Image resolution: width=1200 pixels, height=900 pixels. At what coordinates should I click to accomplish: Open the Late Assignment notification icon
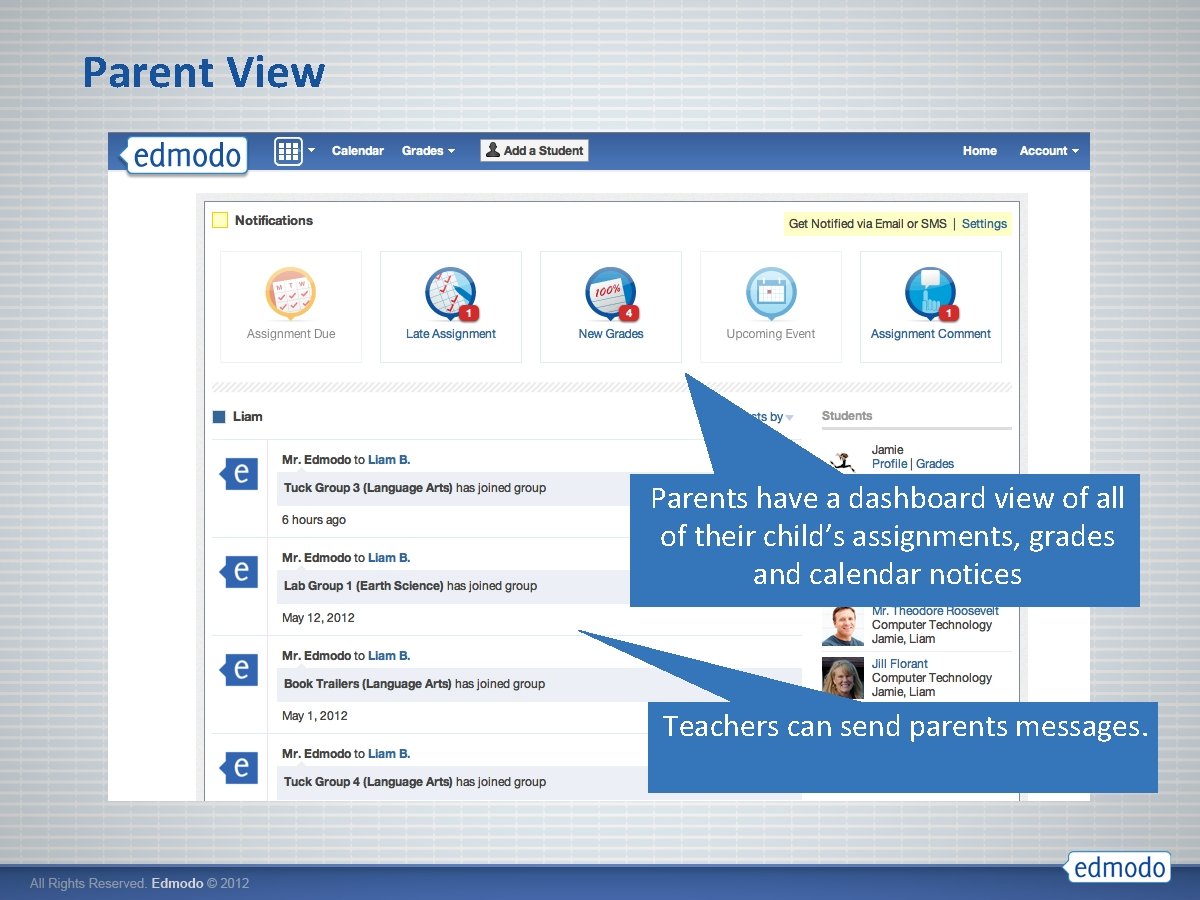tap(450, 293)
